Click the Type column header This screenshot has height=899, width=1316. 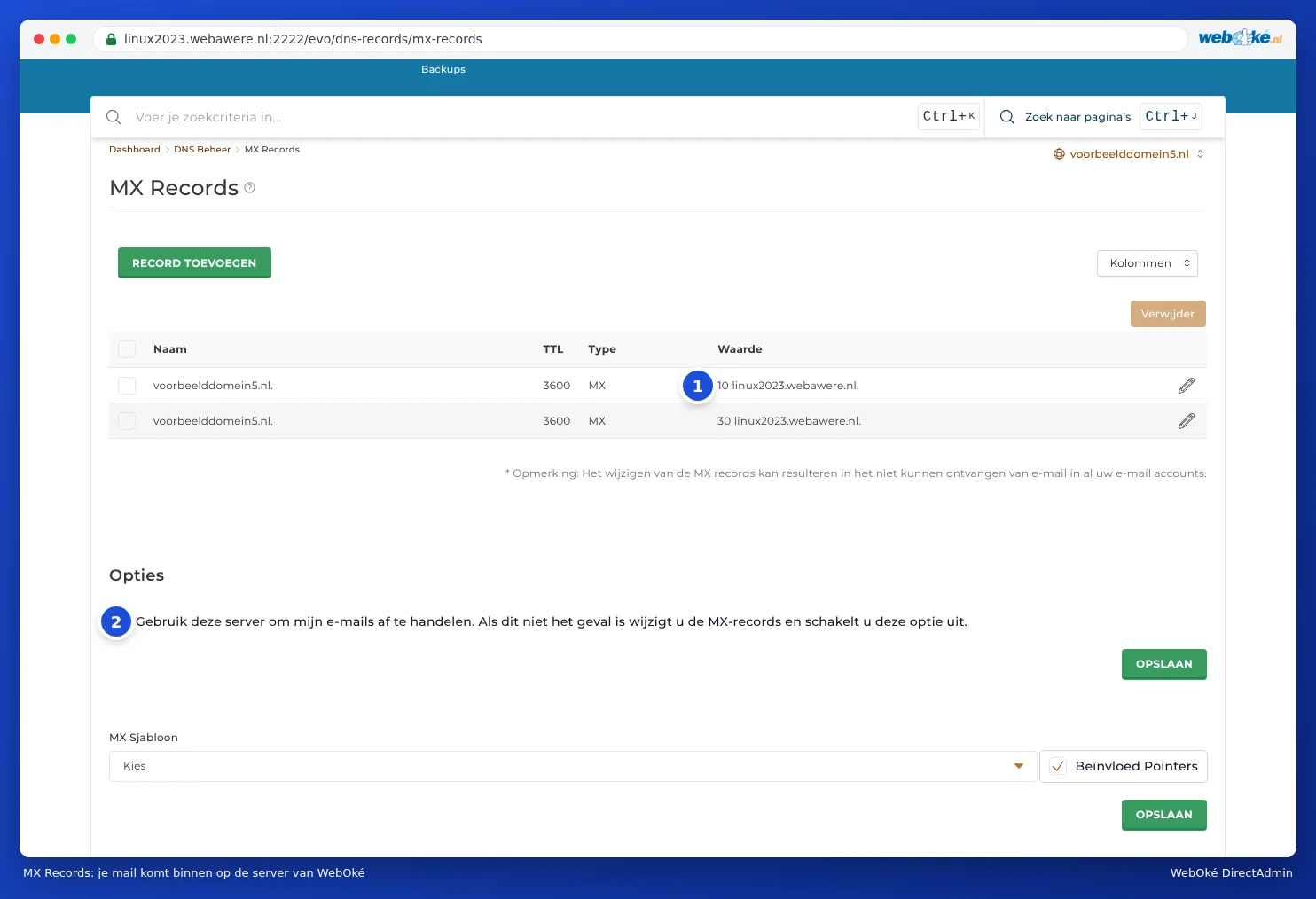click(602, 349)
